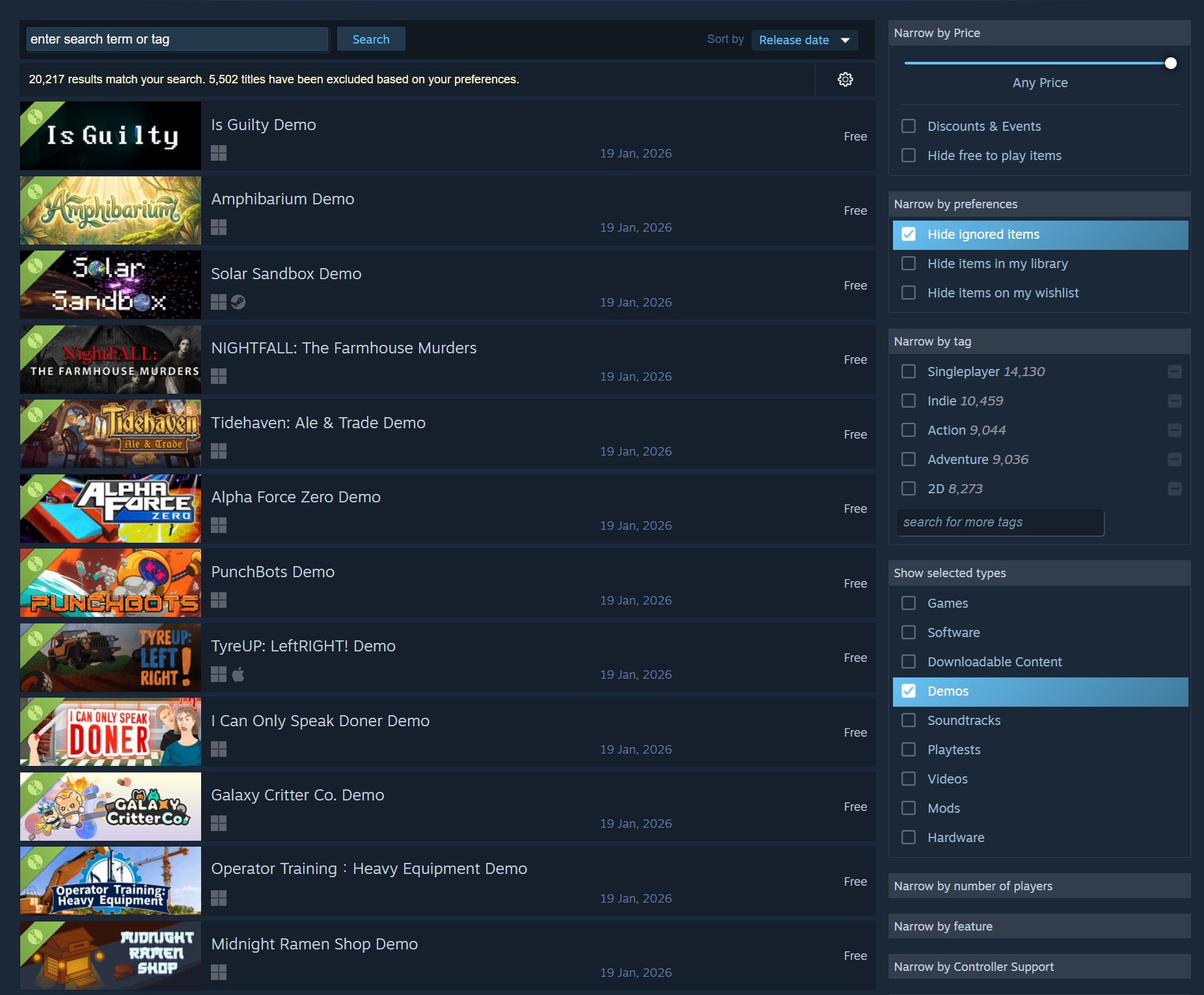The height and width of the screenshot is (995, 1204).
Task: Click the Search button
Action: [x=371, y=39]
